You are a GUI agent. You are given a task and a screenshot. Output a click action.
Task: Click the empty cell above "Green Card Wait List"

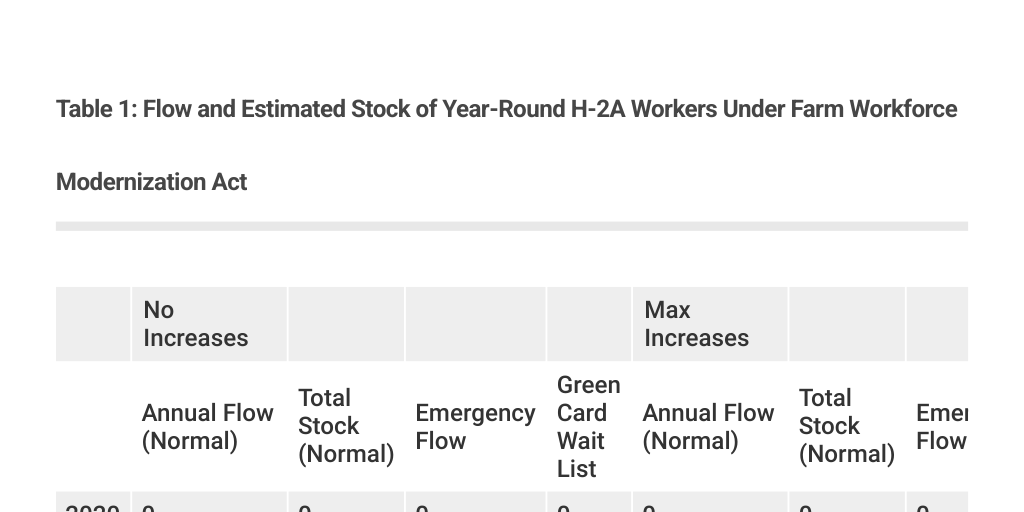(x=589, y=324)
